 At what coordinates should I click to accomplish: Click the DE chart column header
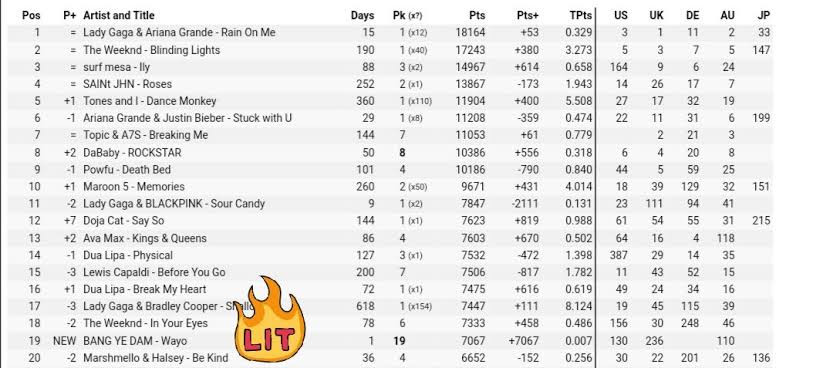click(692, 15)
